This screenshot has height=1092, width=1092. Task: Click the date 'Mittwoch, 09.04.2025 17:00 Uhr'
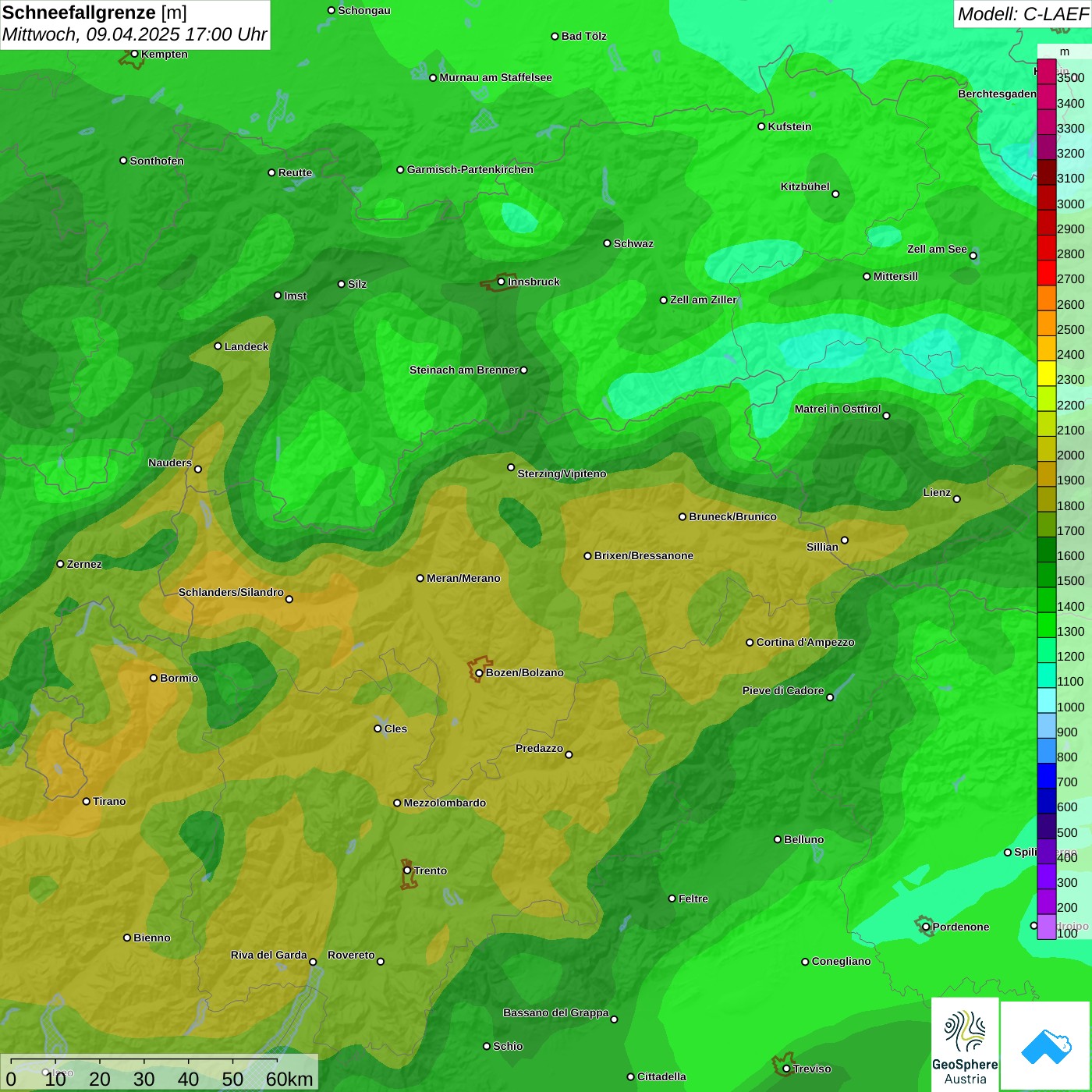coord(134,34)
